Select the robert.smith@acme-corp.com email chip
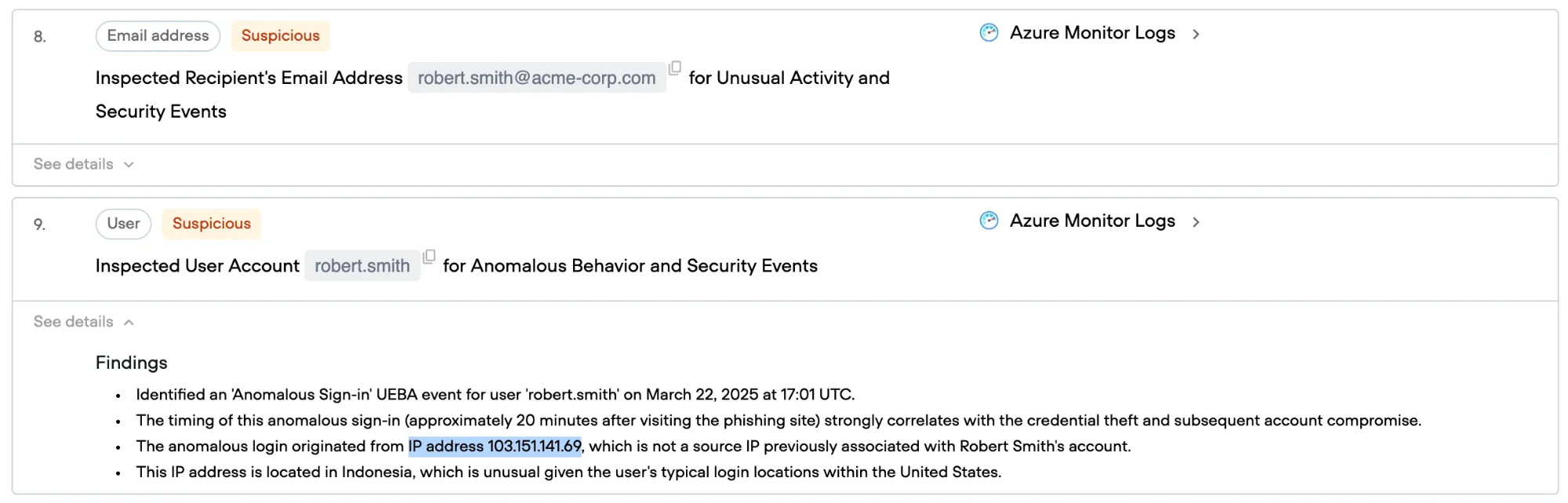Image resolution: width=1568 pixels, height=503 pixels. [x=536, y=78]
